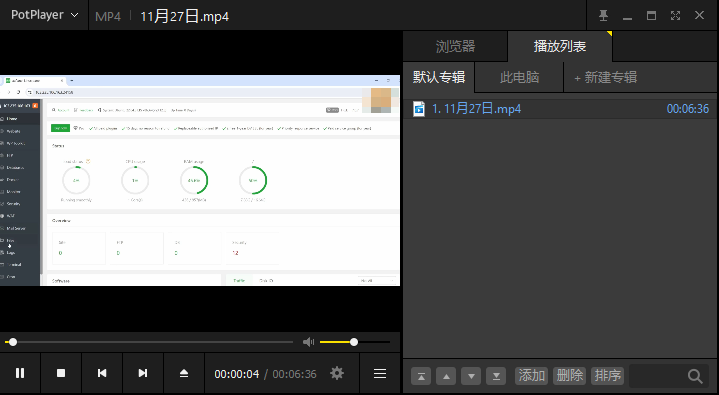Open the PotPlayer main menu dropdown
The image size is (719, 395).
44,15
